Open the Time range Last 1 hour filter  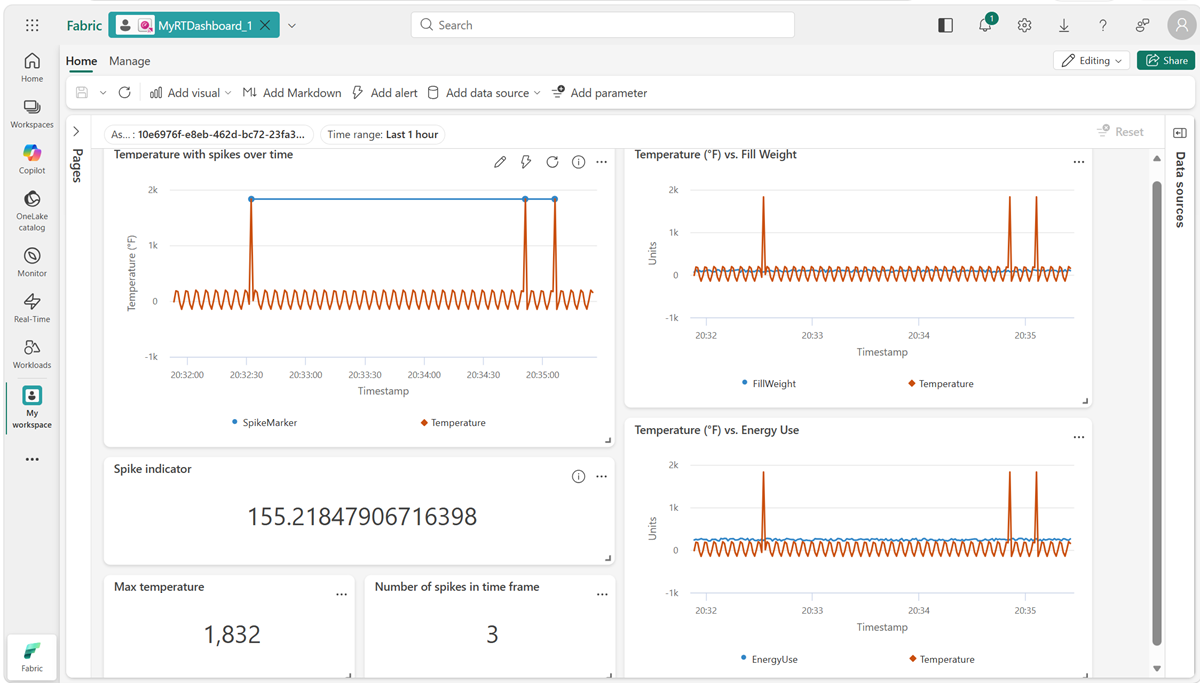383,134
